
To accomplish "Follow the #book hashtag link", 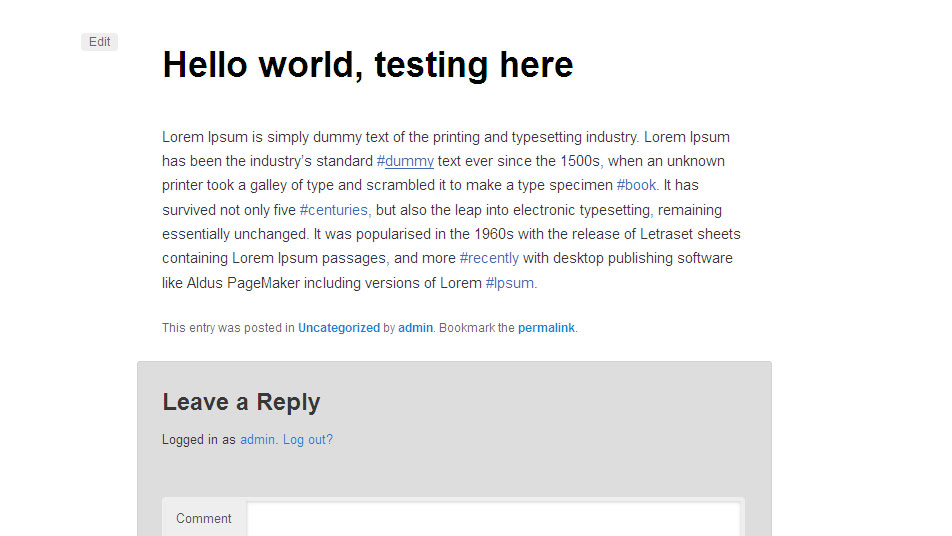I will tap(636, 185).
